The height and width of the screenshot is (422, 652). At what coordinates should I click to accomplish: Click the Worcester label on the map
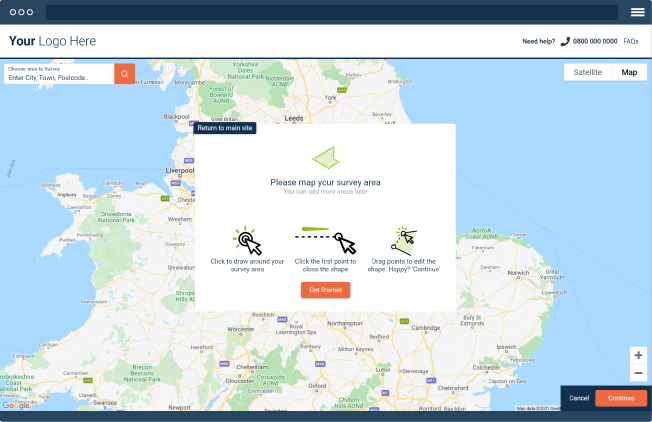[240, 329]
